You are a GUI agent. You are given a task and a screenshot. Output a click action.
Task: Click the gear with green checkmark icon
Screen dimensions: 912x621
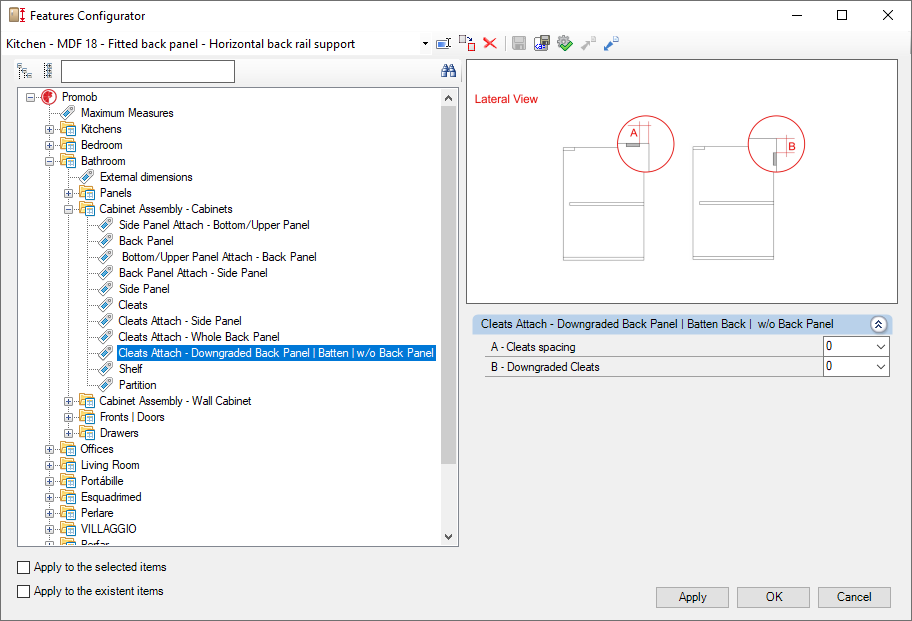pos(565,43)
